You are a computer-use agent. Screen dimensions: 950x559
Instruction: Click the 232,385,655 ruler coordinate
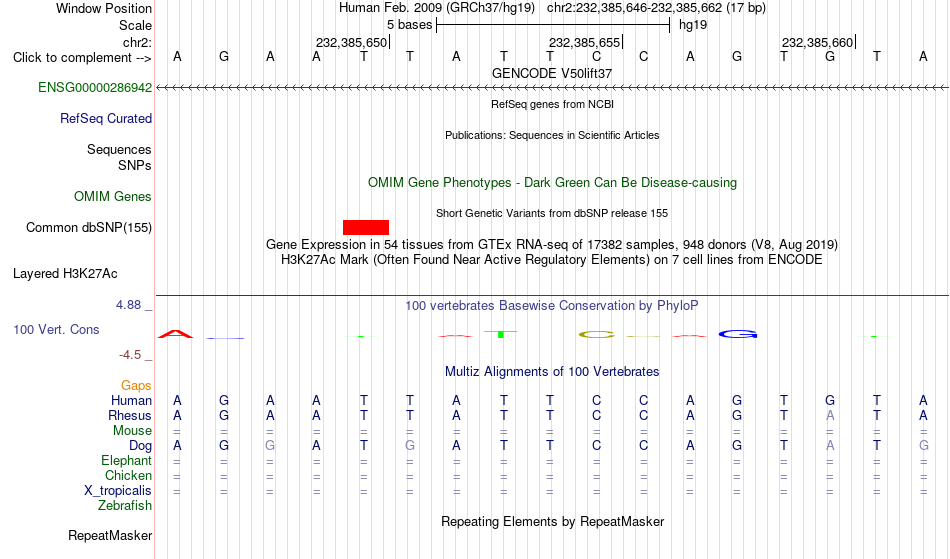point(585,42)
